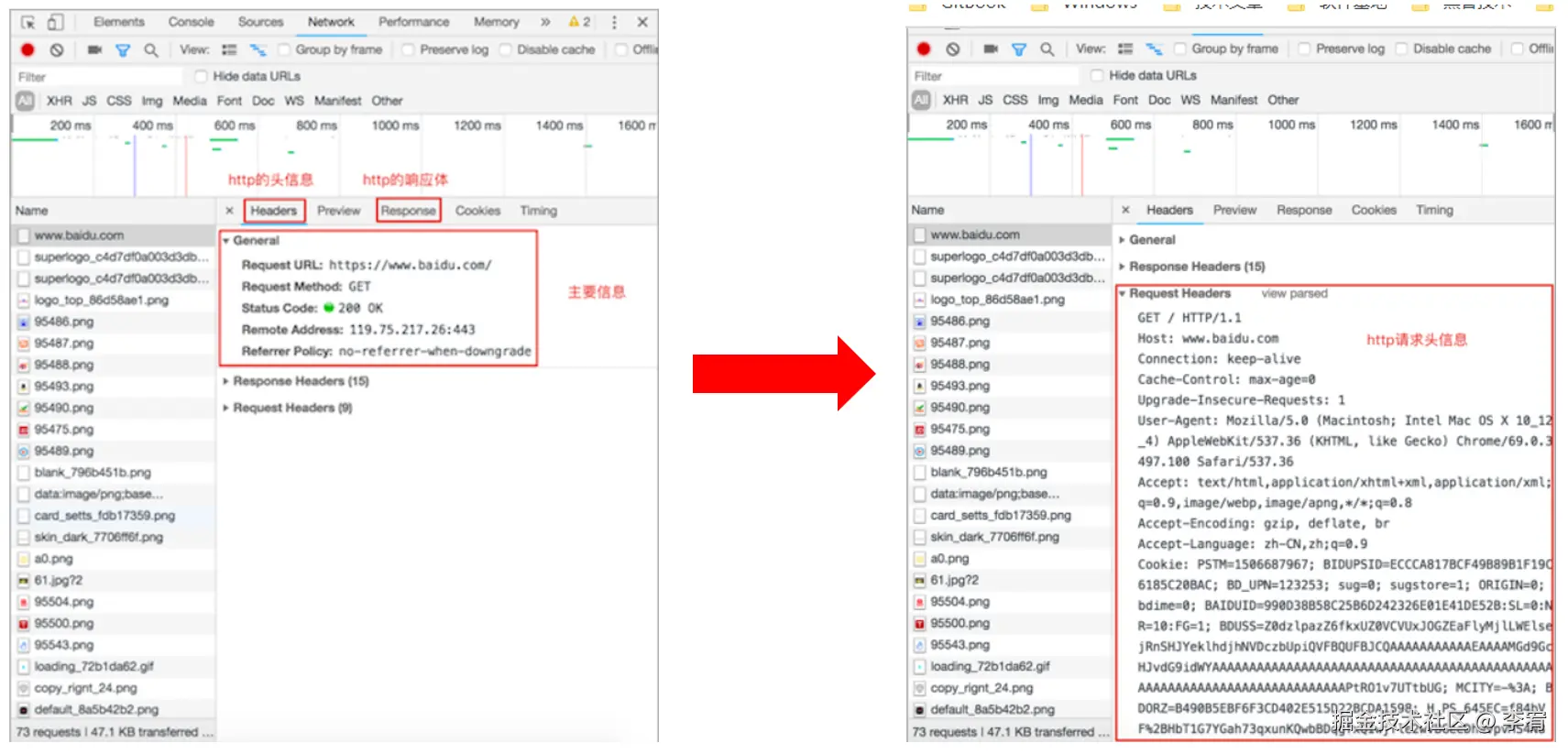Show more tabs chevron in left DevTools
The image size is (1568, 754).
(x=545, y=22)
